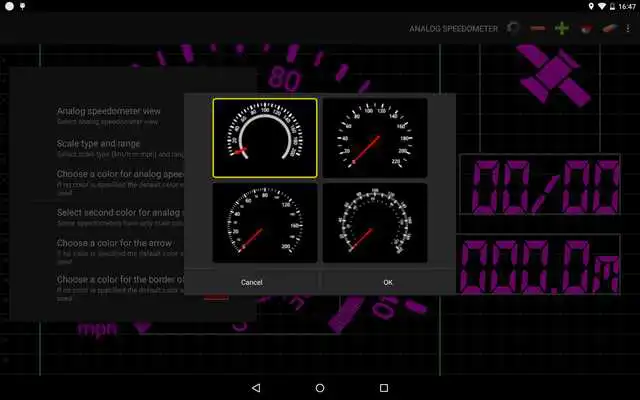Tap the rotate/refresh icon in toolbar
The width and height of the screenshot is (640, 400).
coord(513,28)
